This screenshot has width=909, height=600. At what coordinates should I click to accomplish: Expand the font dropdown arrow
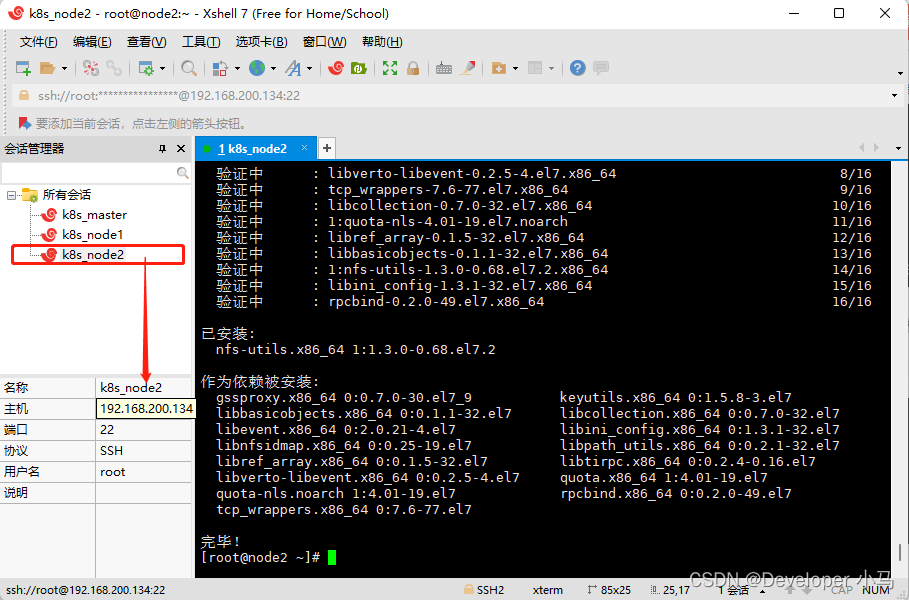[310, 68]
